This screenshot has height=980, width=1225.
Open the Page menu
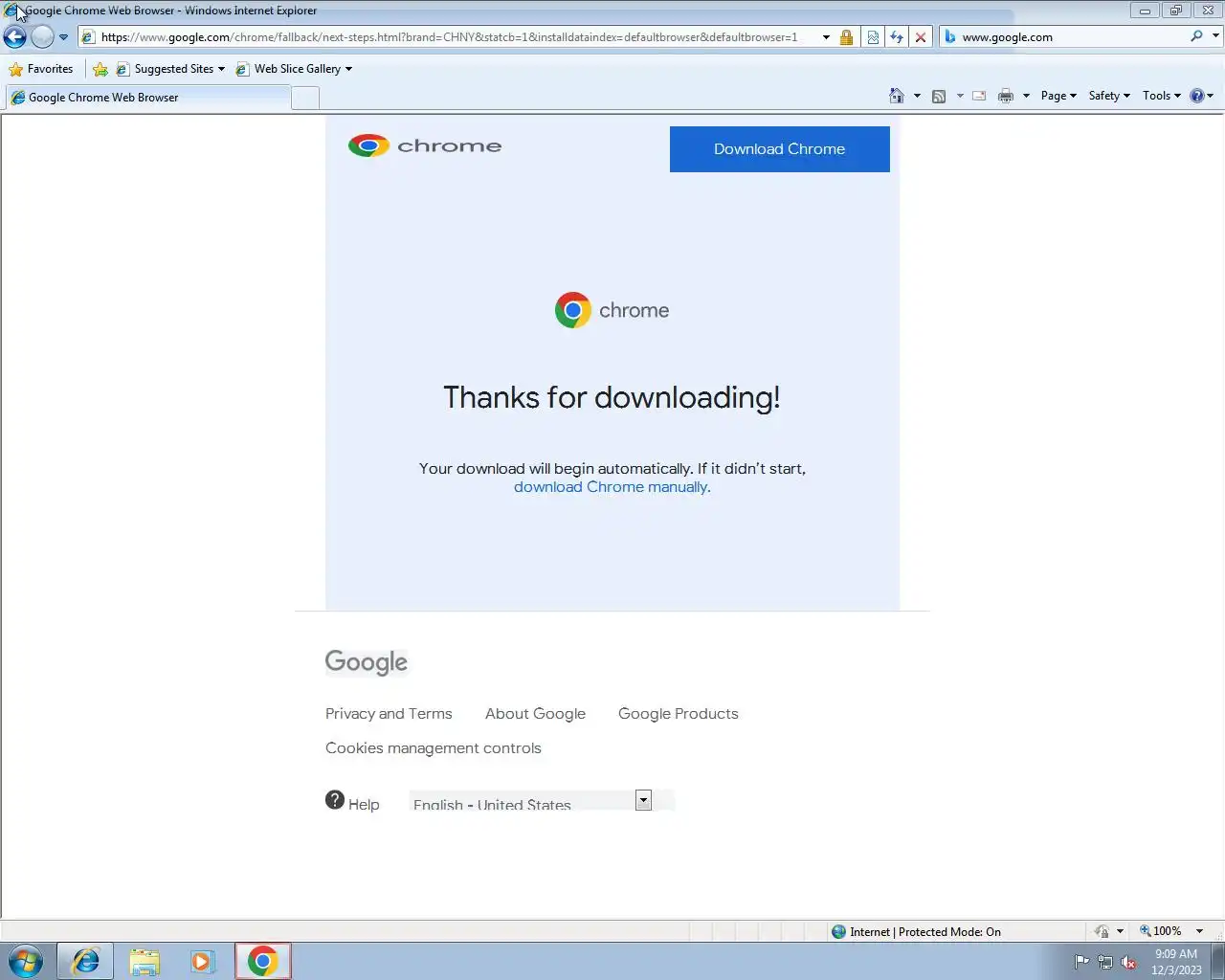click(x=1058, y=96)
